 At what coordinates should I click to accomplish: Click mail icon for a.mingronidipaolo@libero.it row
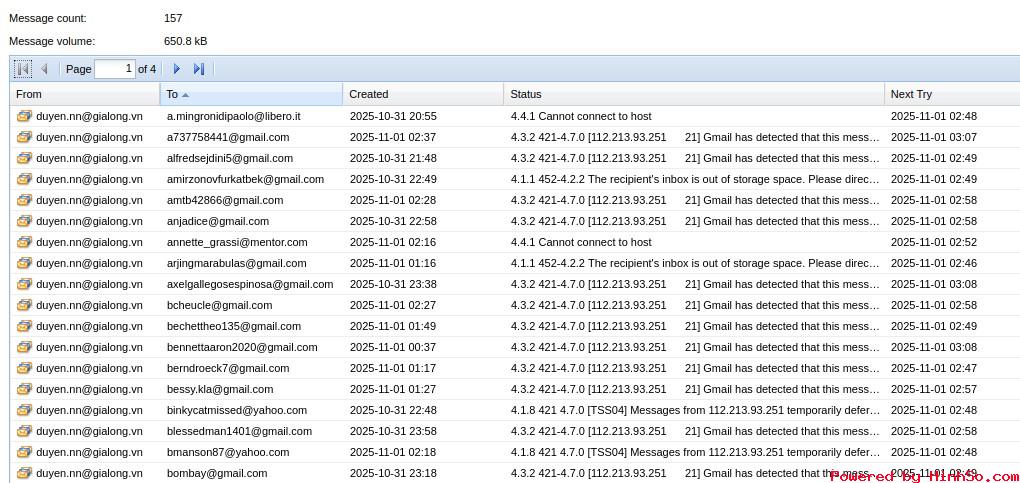click(x=24, y=116)
